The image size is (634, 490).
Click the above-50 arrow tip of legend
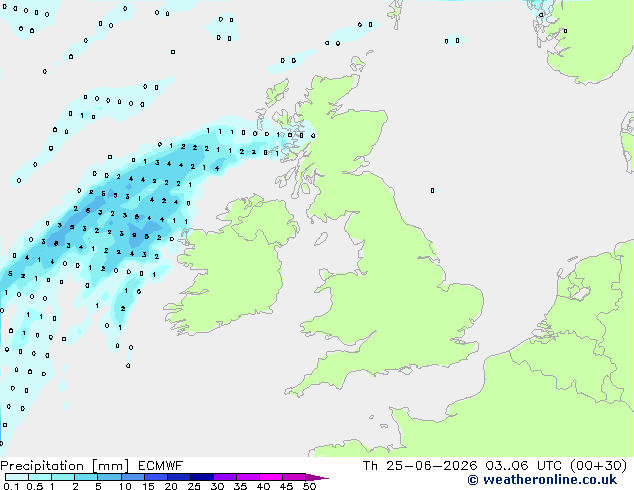tap(317, 477)
